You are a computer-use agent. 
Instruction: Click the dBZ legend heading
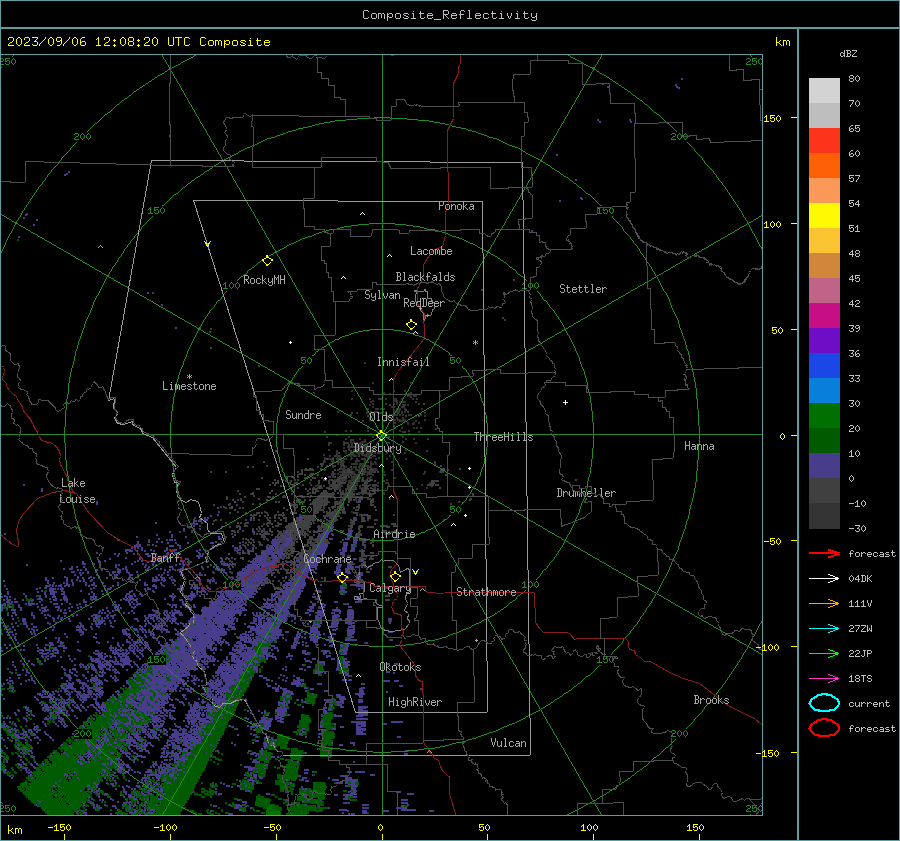(x=848, y=53)
